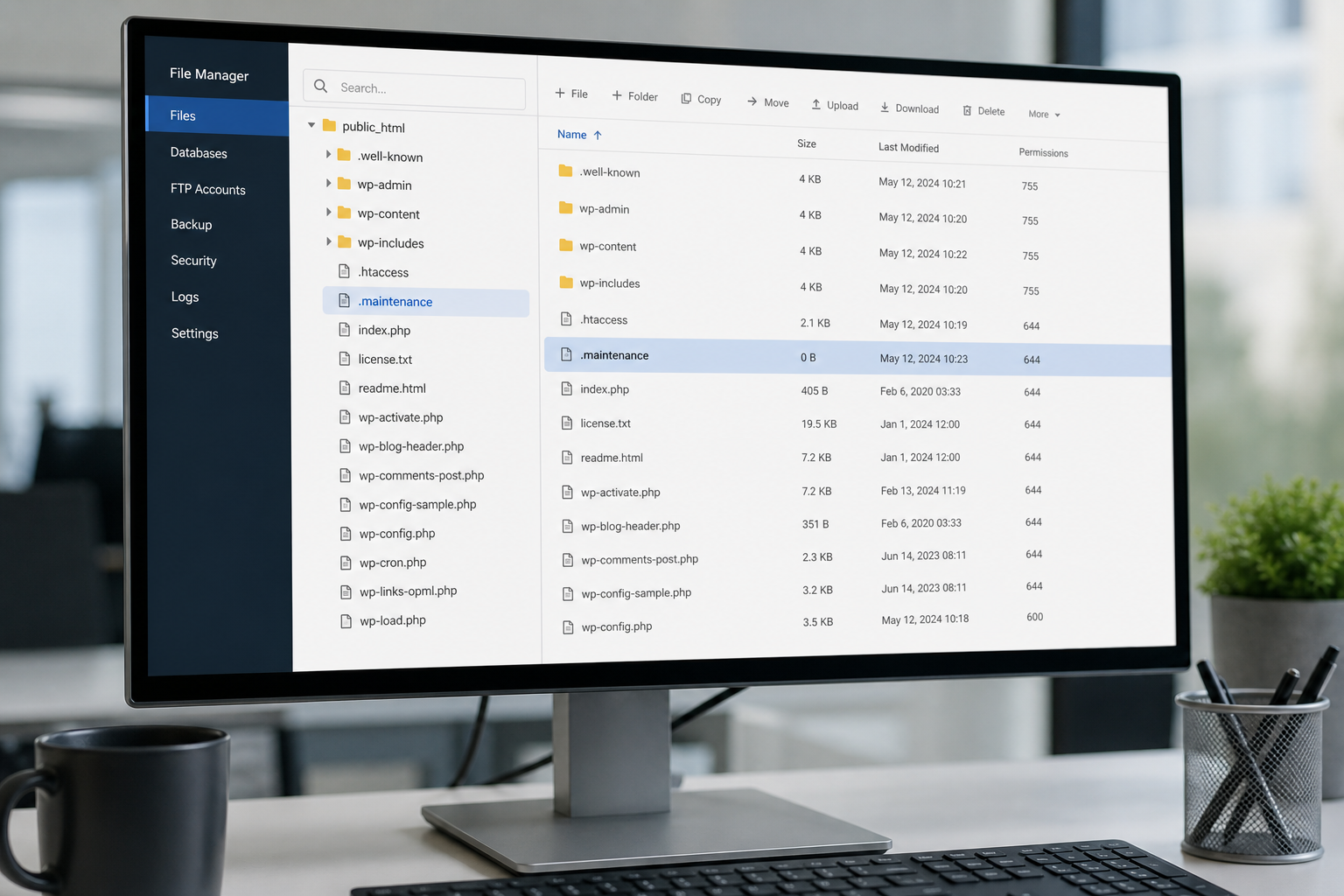The image size is (1344, 896).
Task: Expand the .well-known tree folder arrow
Action: 328,154
